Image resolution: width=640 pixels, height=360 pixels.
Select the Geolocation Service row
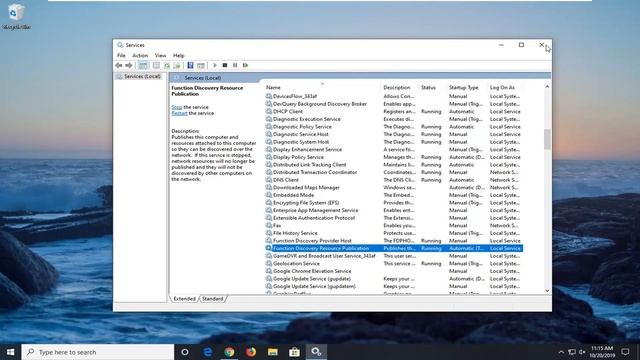[394, 264]
